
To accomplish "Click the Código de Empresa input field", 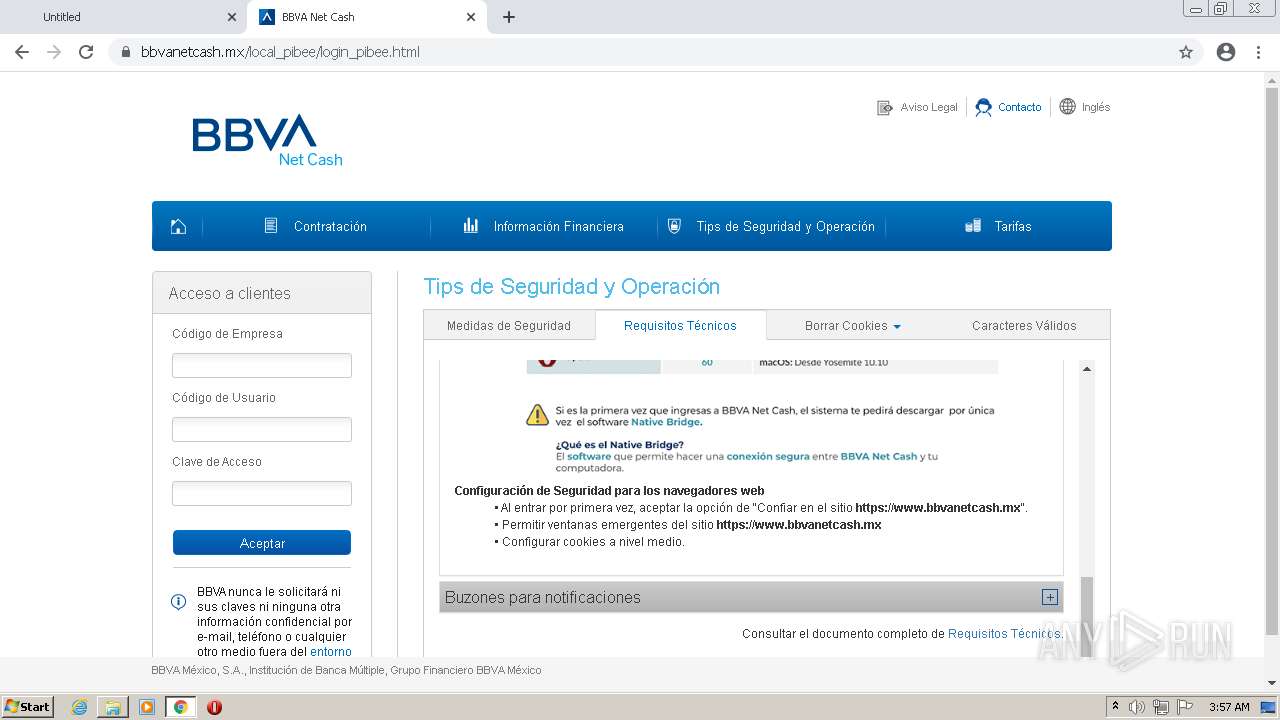I will (262, 366).
